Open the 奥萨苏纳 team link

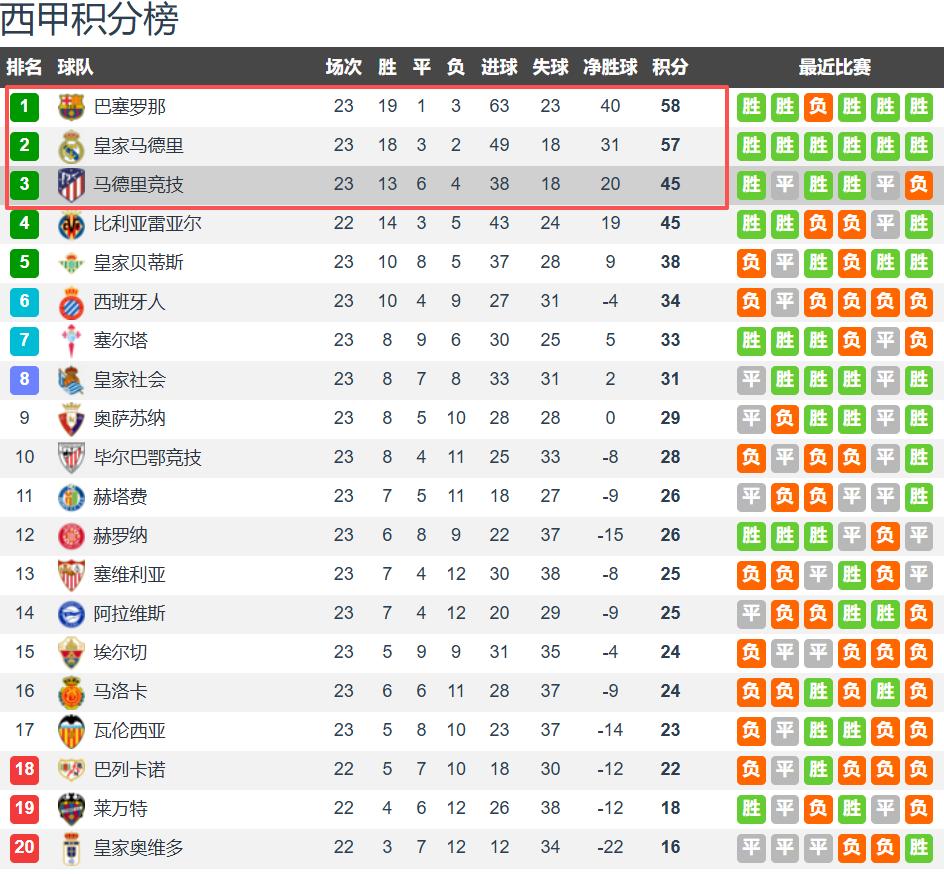pos(130,419)
